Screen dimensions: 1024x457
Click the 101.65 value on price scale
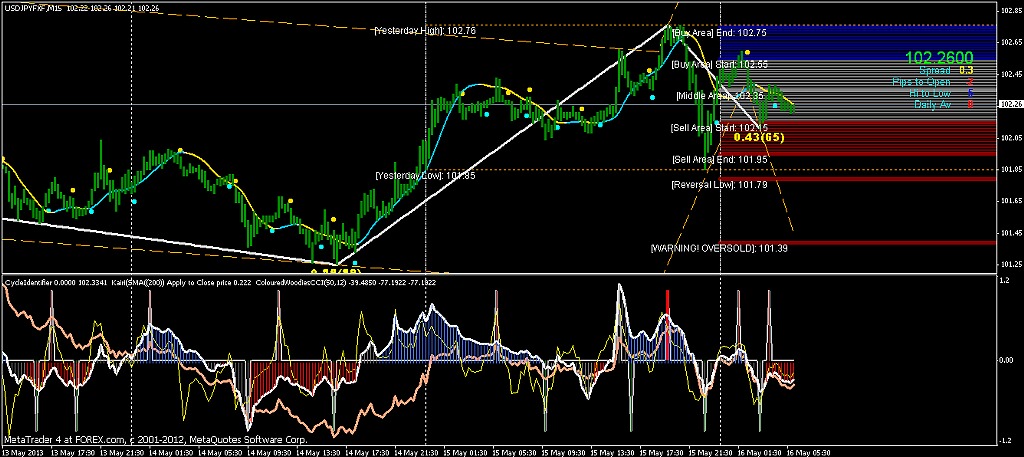pos(1010,202)
